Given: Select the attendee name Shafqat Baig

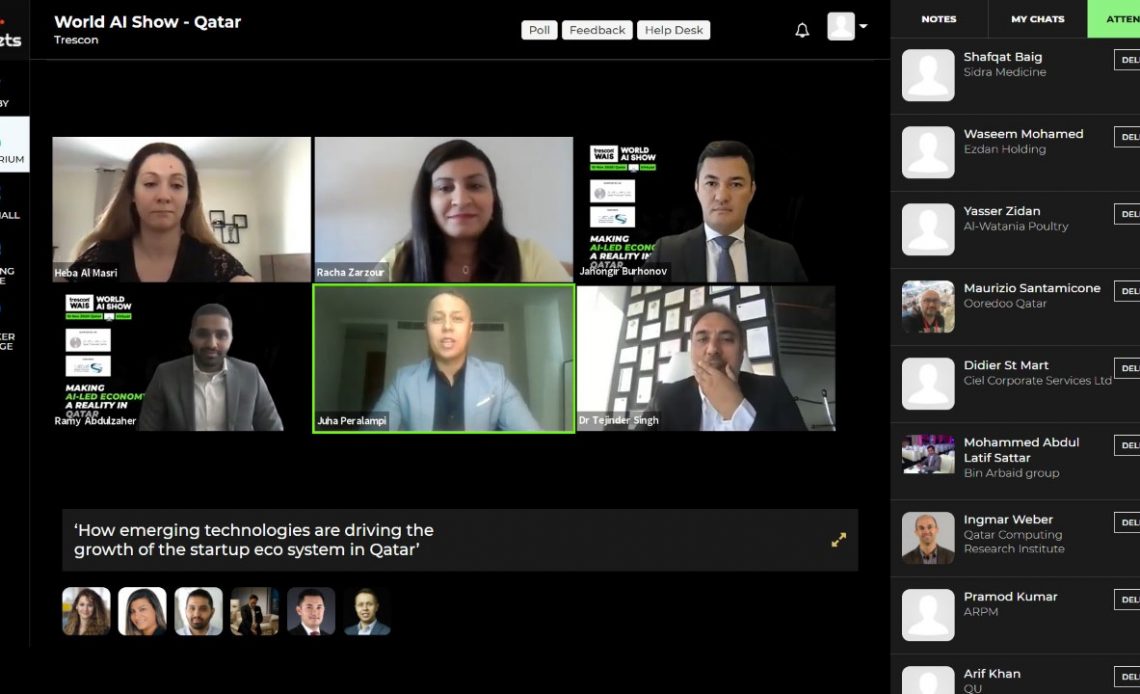Looking at the screenshot, I should [x=1003, y=57].
